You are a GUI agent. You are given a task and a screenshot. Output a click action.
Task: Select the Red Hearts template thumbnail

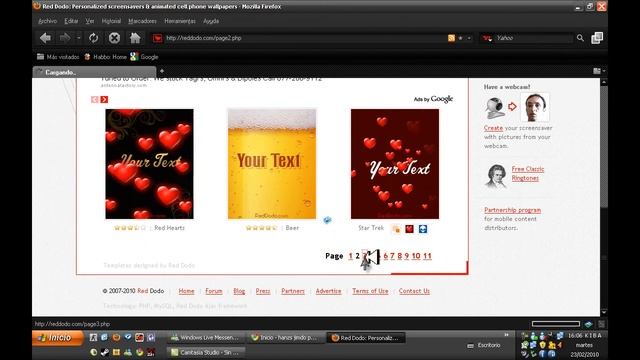coord(149,164)
